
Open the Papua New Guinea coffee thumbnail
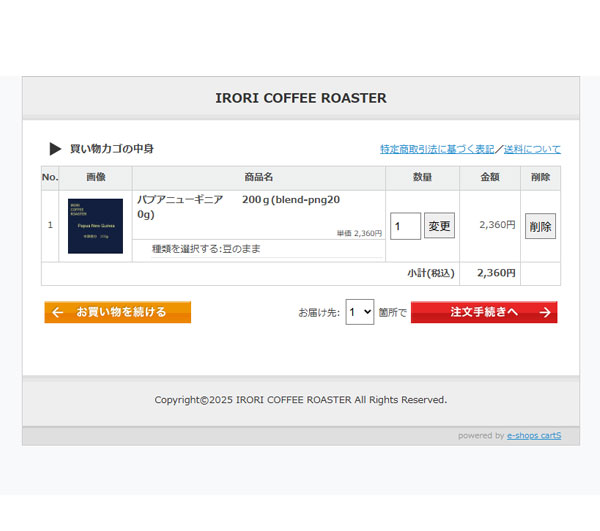click(95, 226)
